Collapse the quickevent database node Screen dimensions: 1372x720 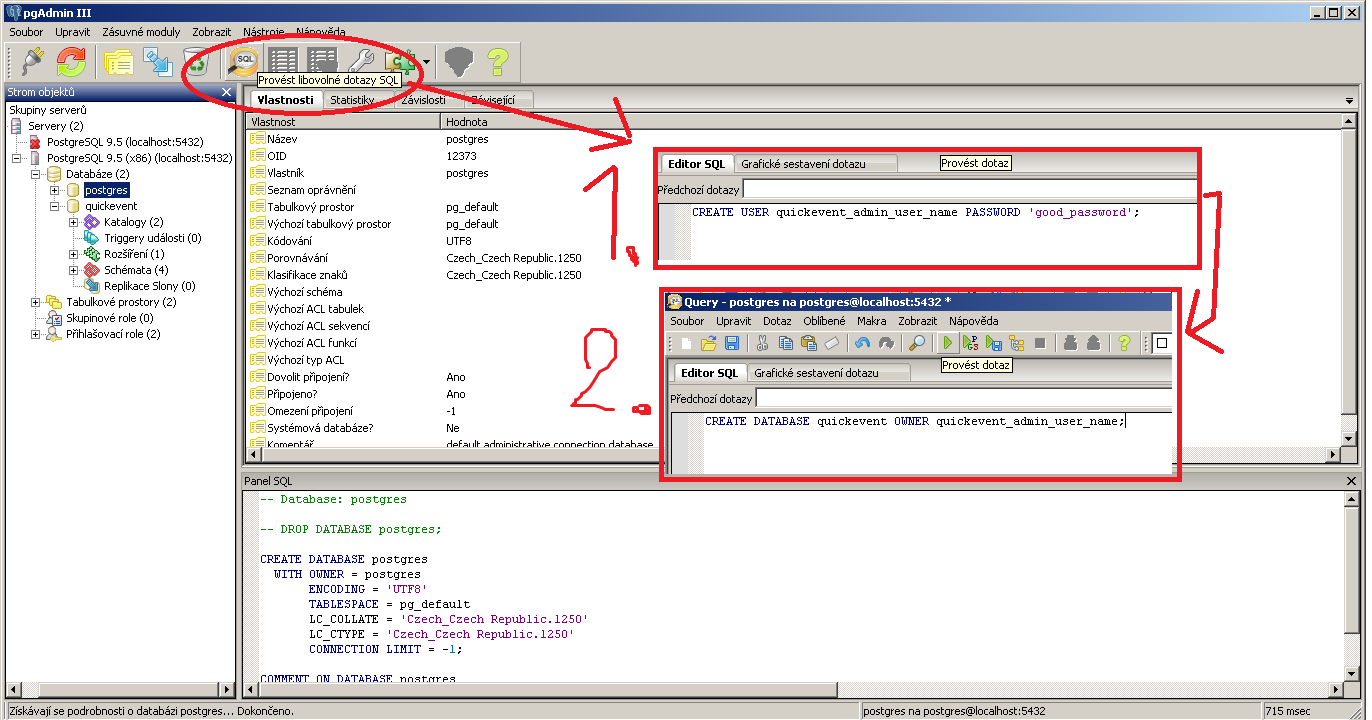click(54, 206)
